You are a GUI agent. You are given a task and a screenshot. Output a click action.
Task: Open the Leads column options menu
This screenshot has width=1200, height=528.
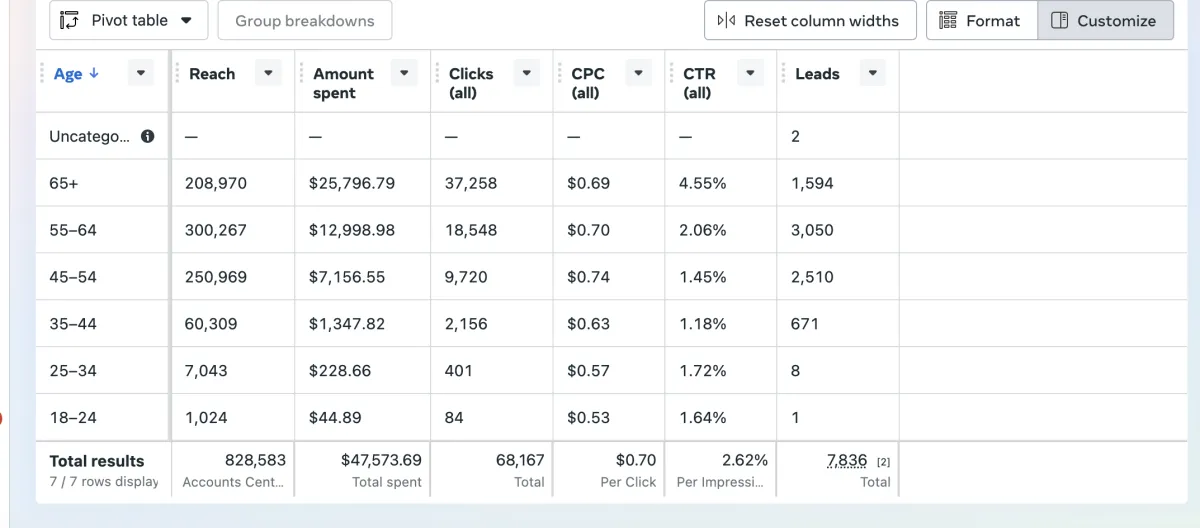pos(873,73)
